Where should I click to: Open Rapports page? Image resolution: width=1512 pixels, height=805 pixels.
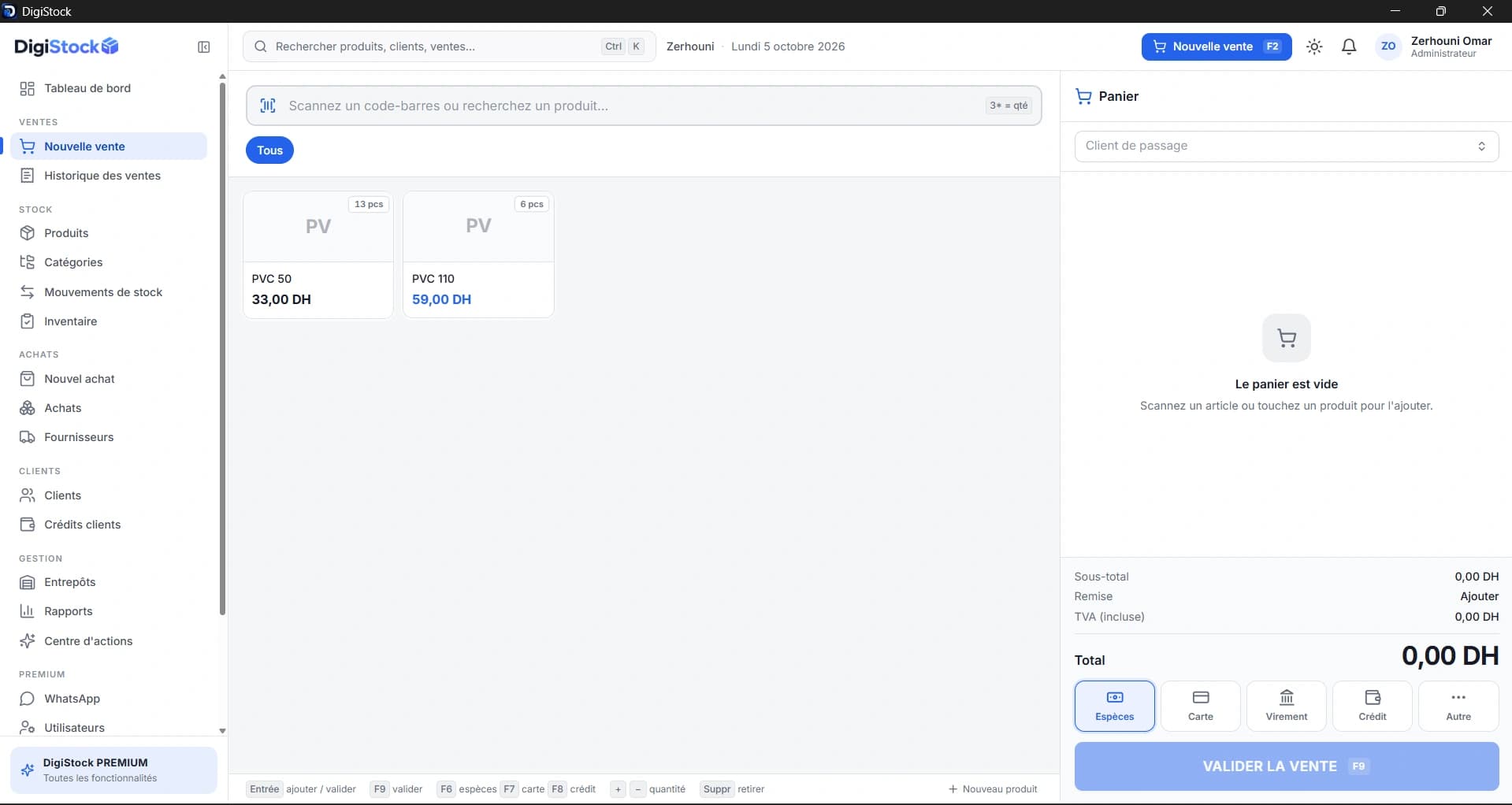[109, 611]
